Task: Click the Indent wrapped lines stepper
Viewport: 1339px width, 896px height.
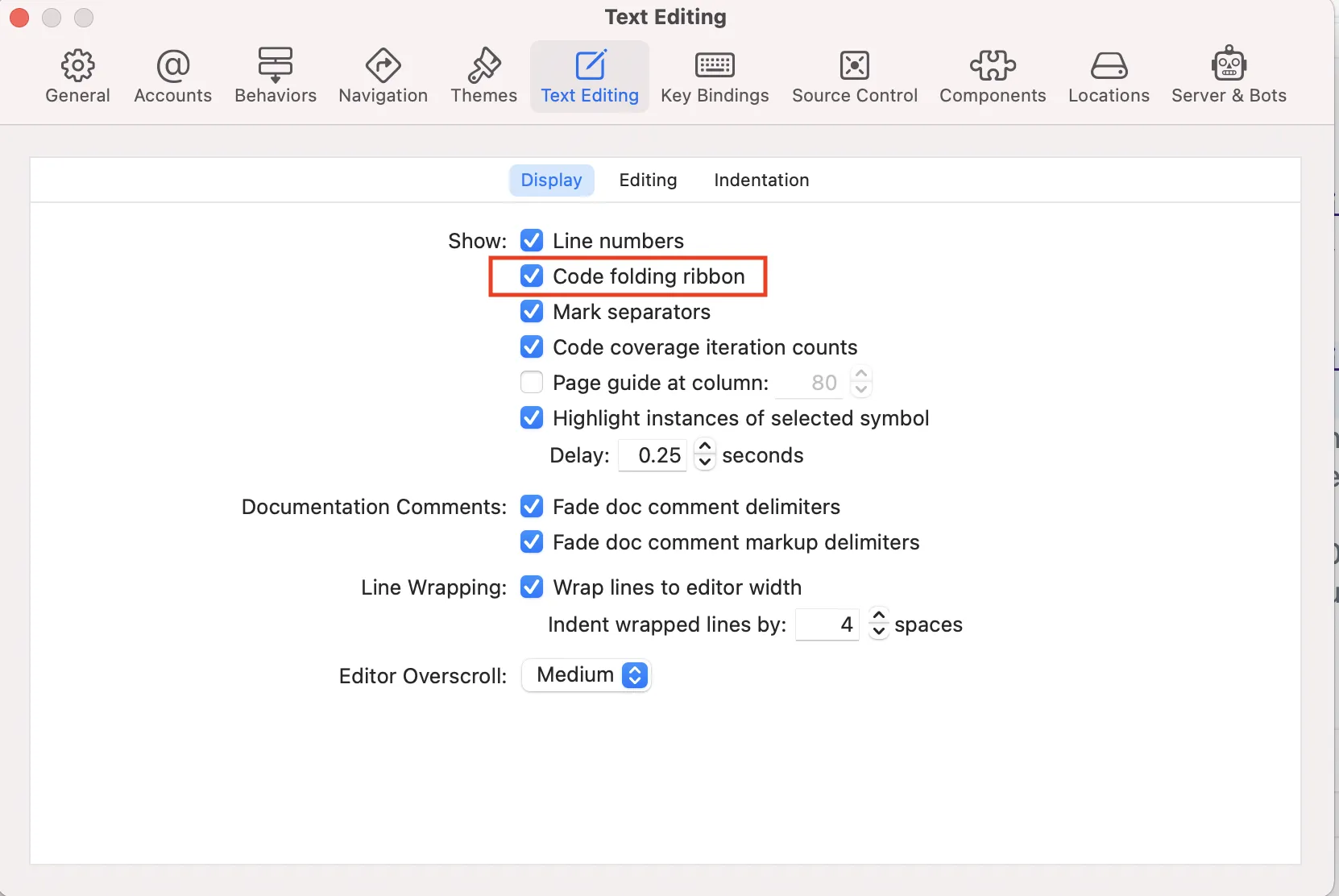Action: point(879,624)
